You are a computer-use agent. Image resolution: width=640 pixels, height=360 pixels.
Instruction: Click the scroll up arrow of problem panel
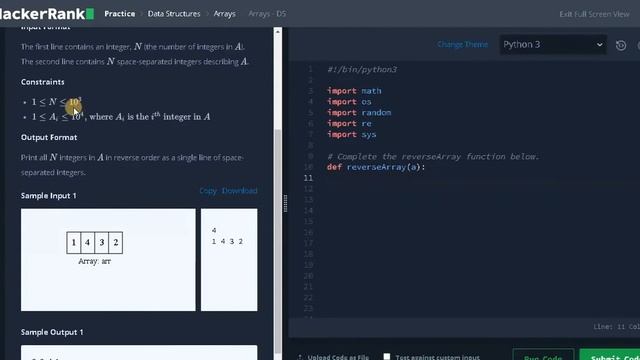278,31
